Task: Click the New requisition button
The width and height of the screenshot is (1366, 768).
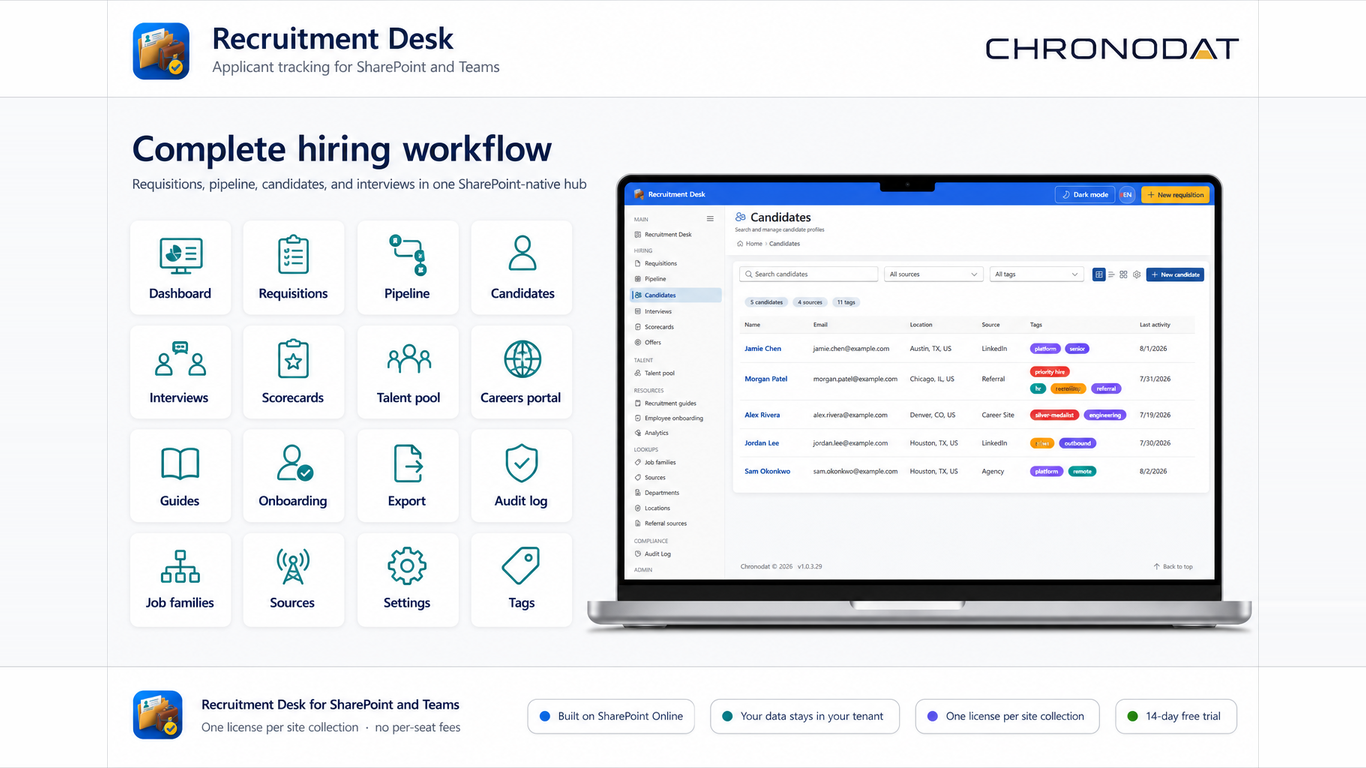Action: click(1175, 195)
